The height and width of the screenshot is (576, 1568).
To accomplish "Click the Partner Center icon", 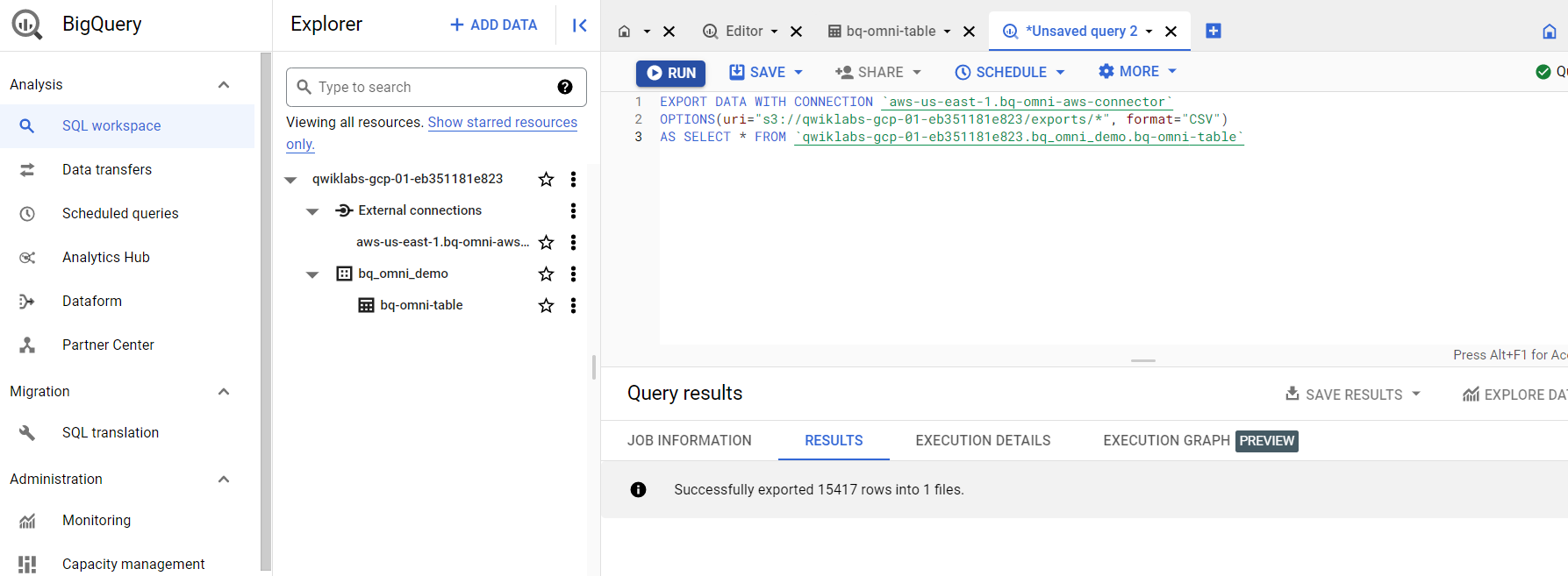I will (27, 345).
